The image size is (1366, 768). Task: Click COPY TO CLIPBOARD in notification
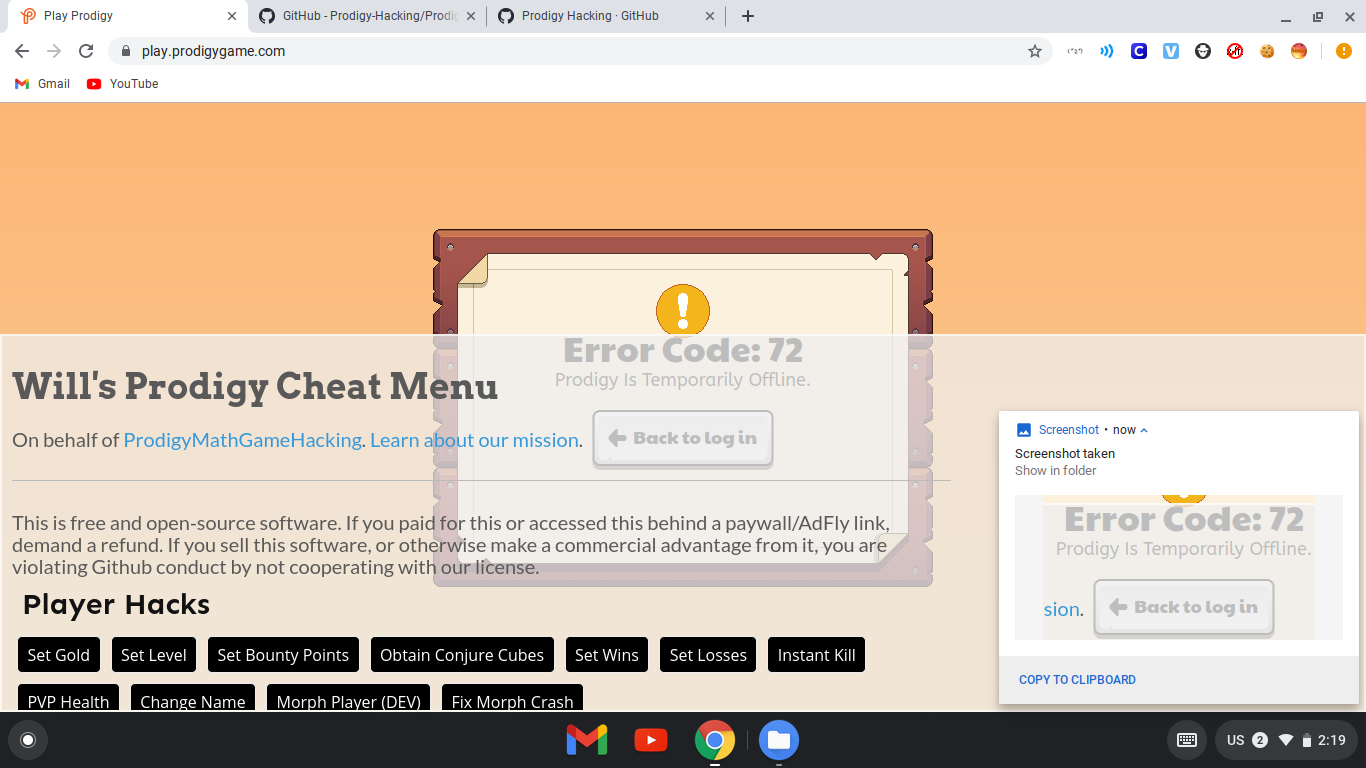(x=1077, y=680)
